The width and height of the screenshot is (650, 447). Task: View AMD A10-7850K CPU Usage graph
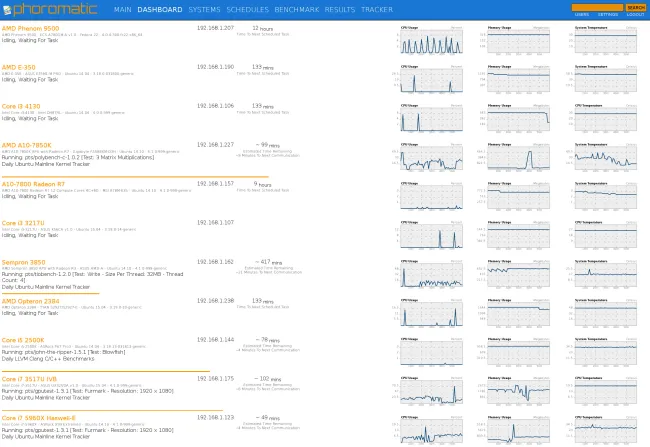coord(431,158)
